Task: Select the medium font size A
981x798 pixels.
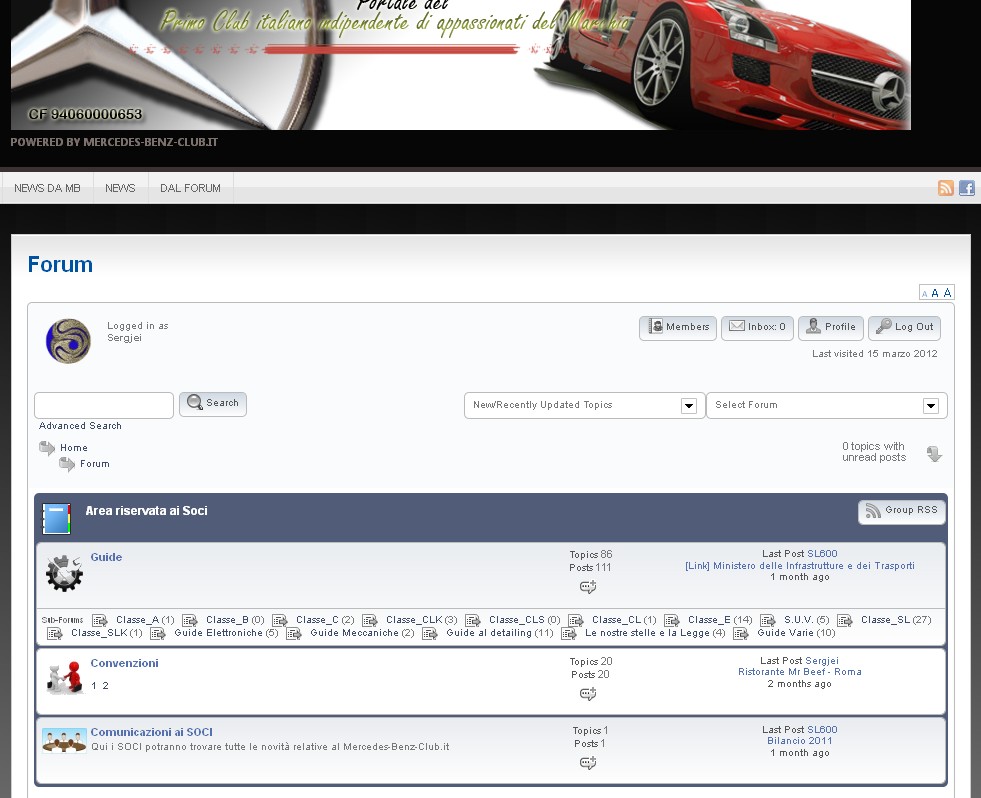Action: coord(935,293)
